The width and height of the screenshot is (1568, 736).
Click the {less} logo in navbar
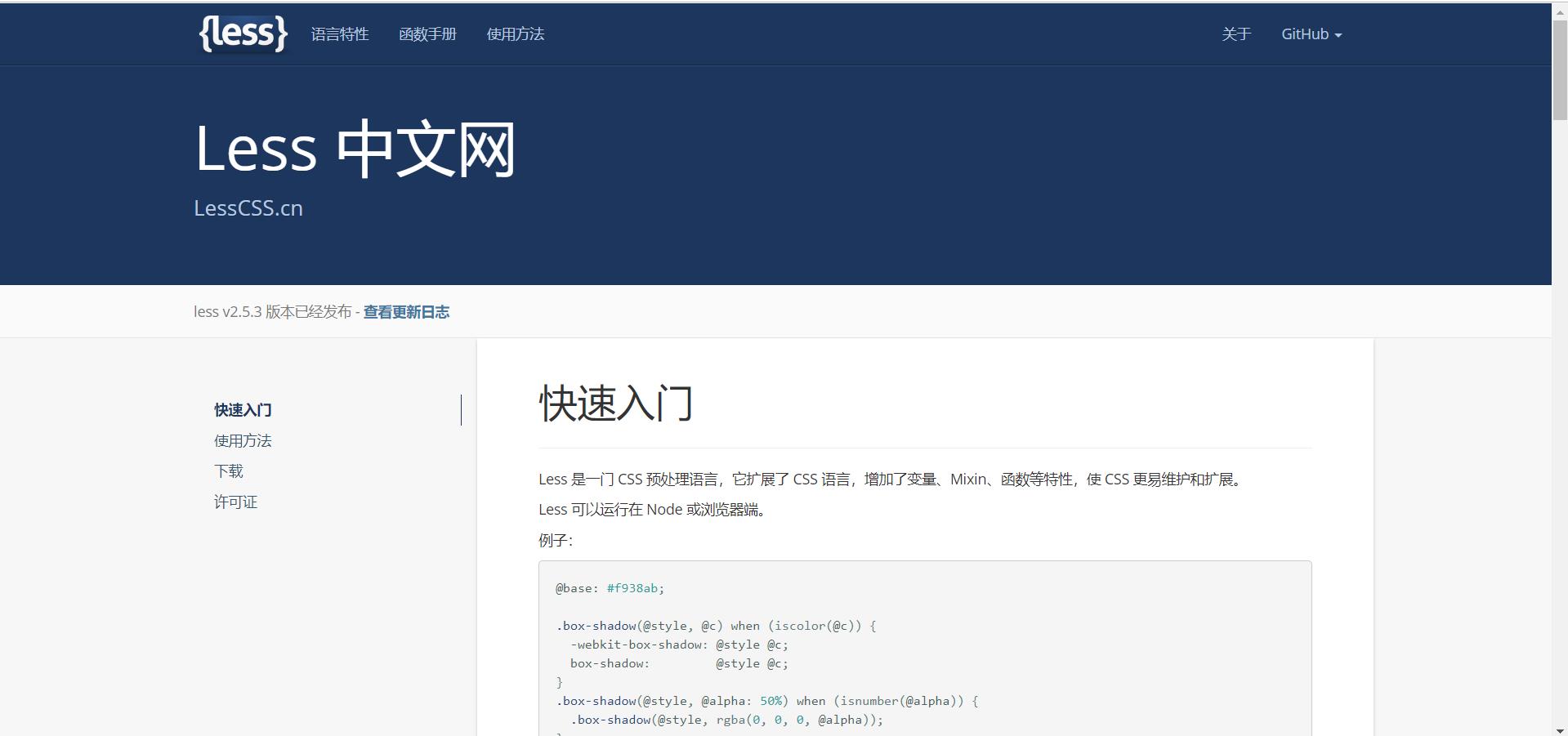click(x=243, y=33)
